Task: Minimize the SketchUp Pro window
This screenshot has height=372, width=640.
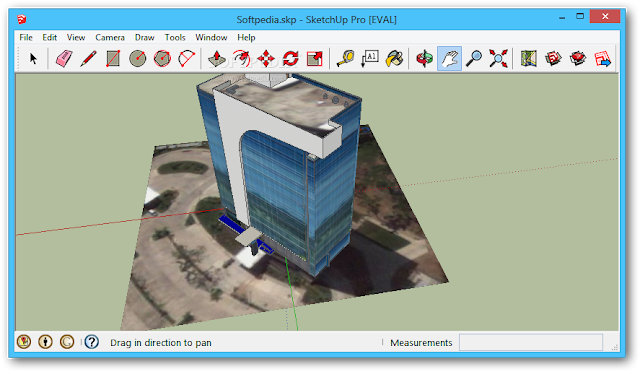Action: click(562, 17)
